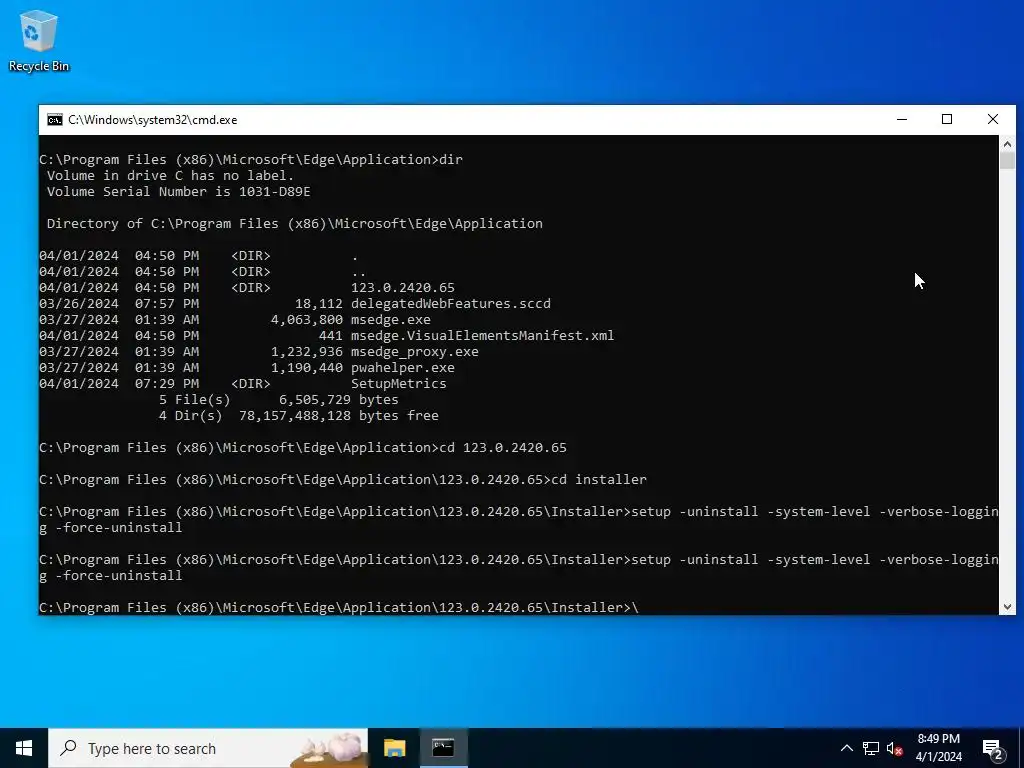Click the msedge.exe file name

391,320
